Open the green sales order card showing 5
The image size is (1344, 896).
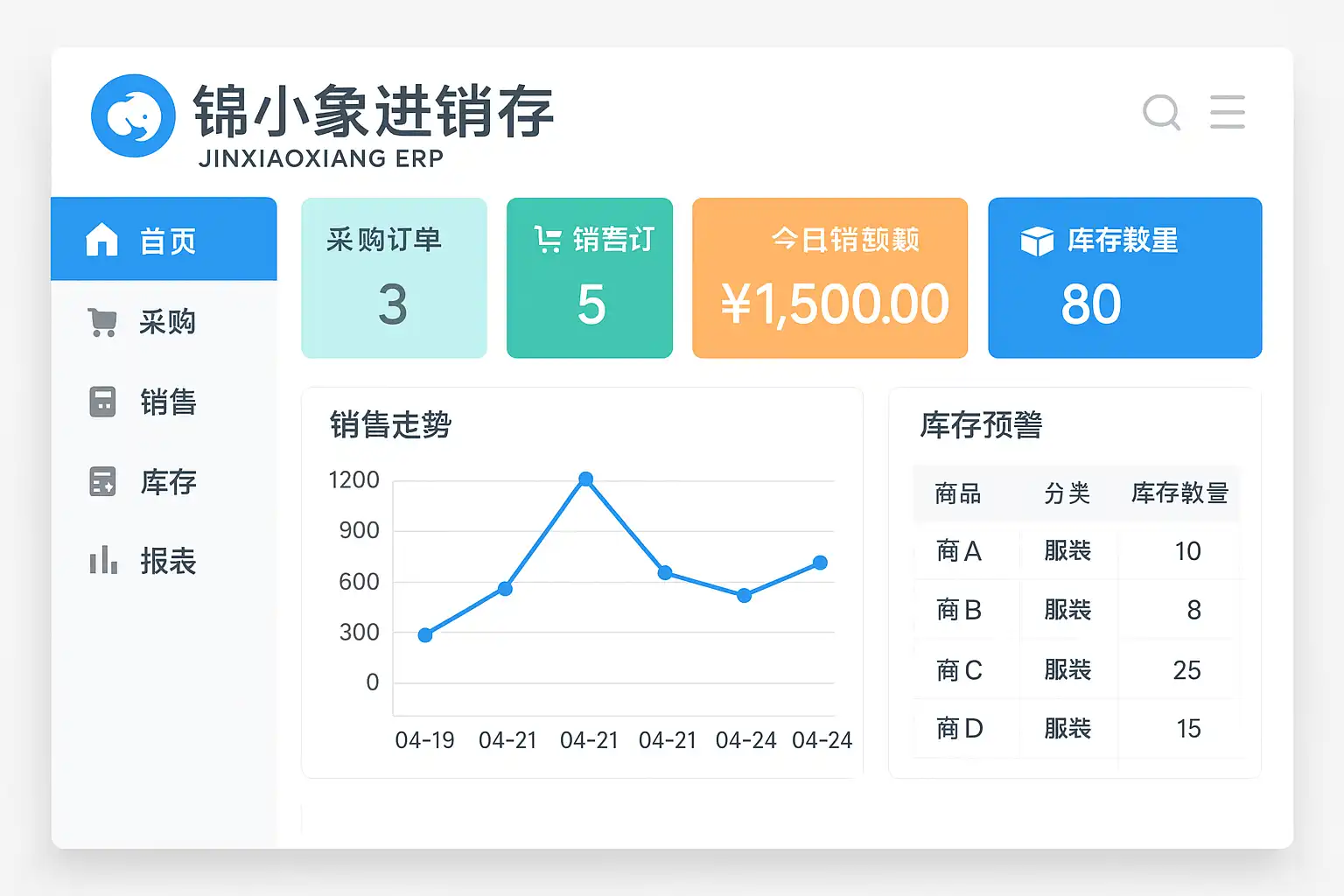tap(590, 278)
